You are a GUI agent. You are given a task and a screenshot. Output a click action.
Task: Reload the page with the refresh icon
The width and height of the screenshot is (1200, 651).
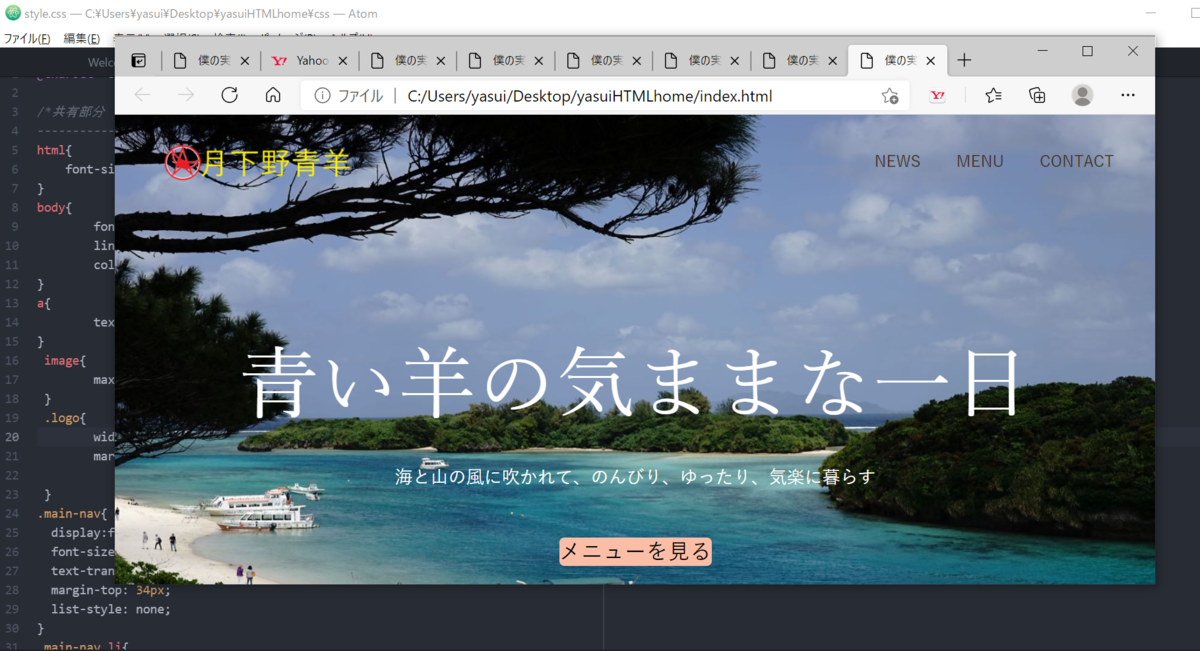(x=229, y=95)
